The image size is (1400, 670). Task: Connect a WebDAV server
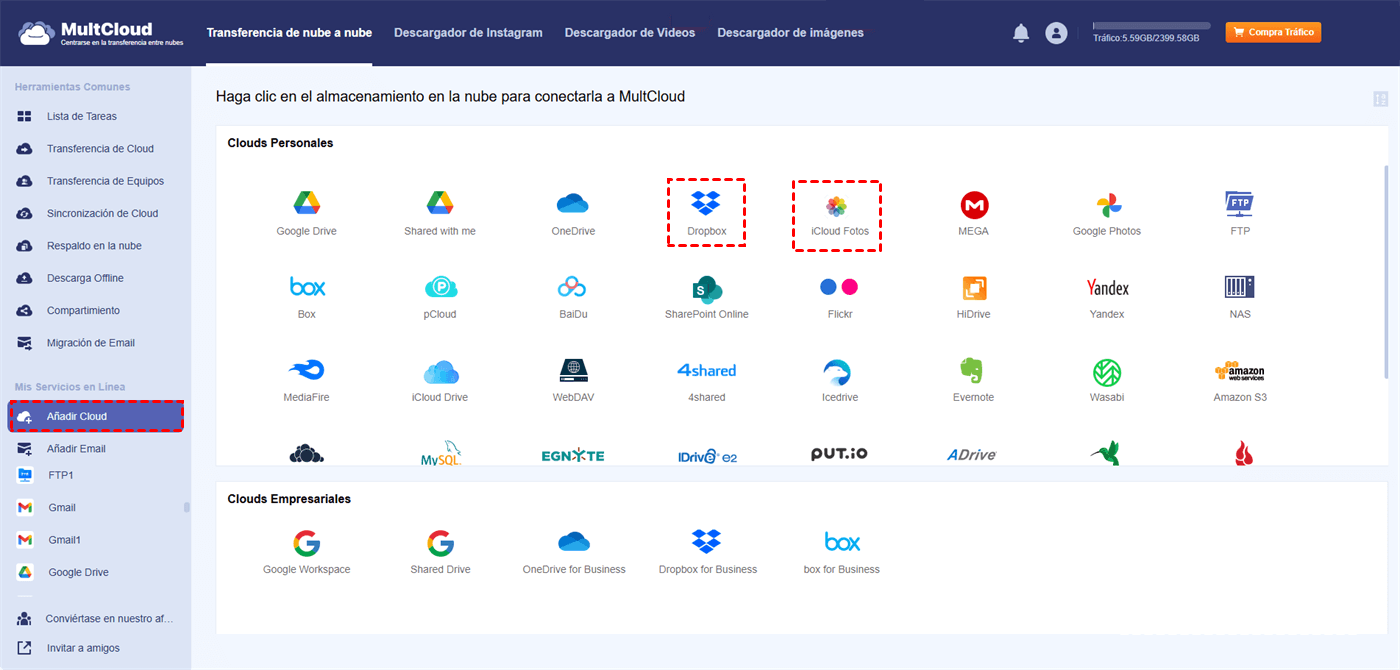click(x=573, y=371)
